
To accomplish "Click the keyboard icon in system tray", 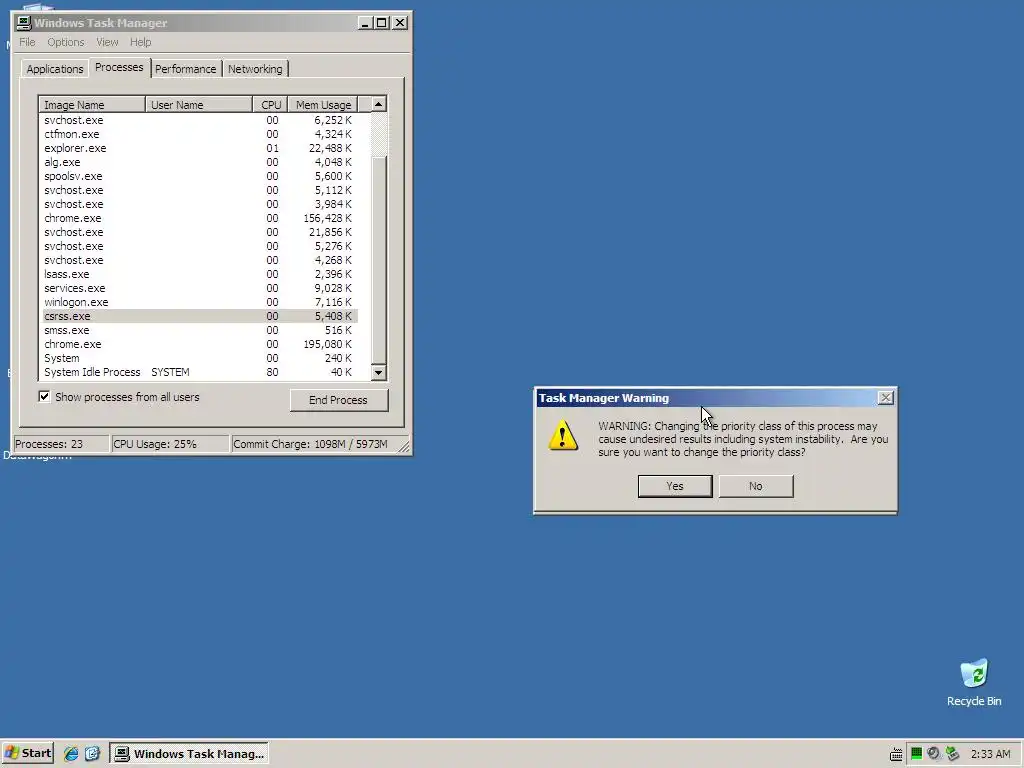I will pos(896,754).
